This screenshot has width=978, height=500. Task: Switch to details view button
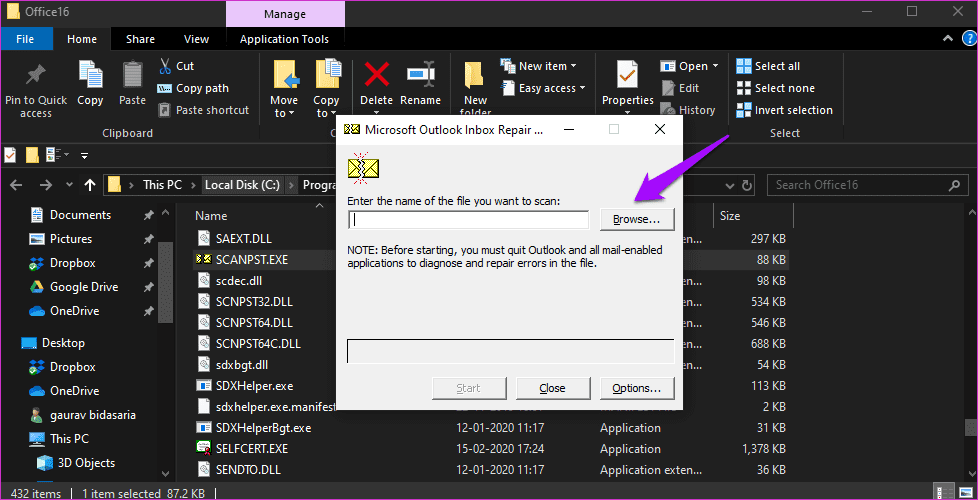click(943, 491)
